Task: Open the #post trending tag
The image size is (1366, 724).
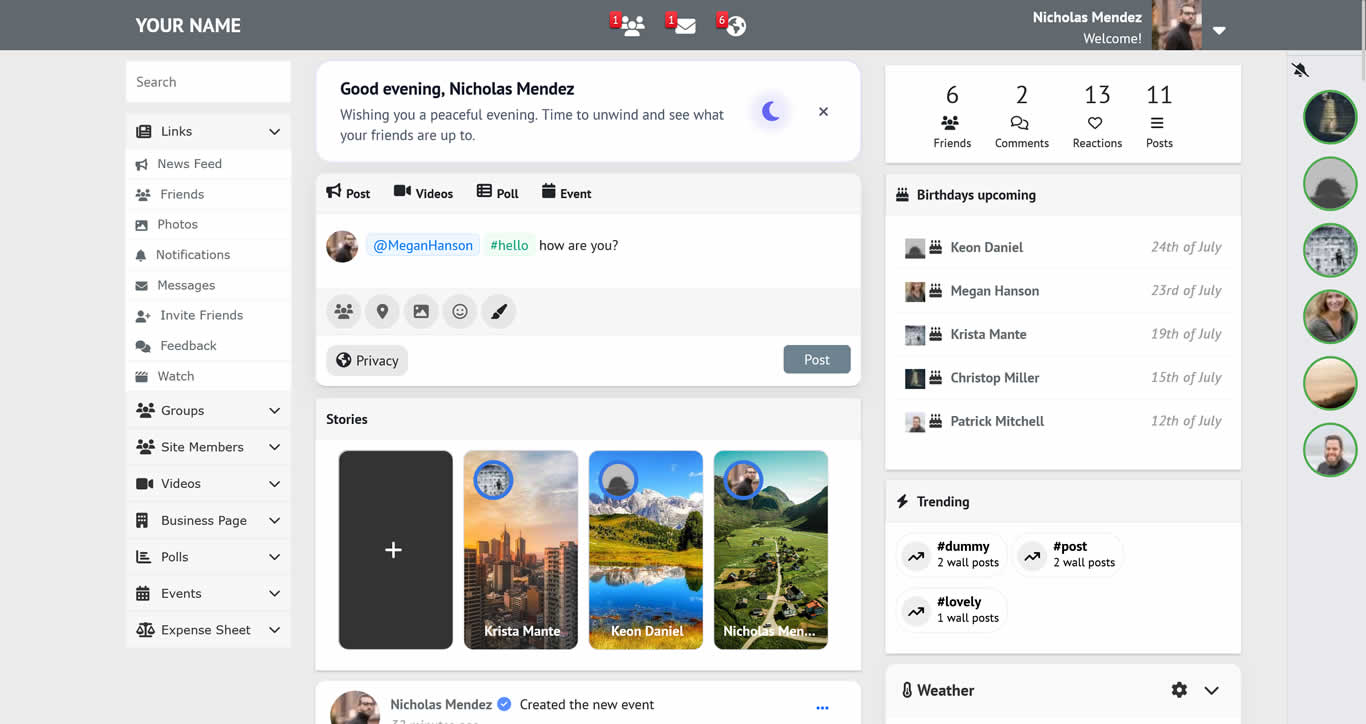Action: 1068,555
